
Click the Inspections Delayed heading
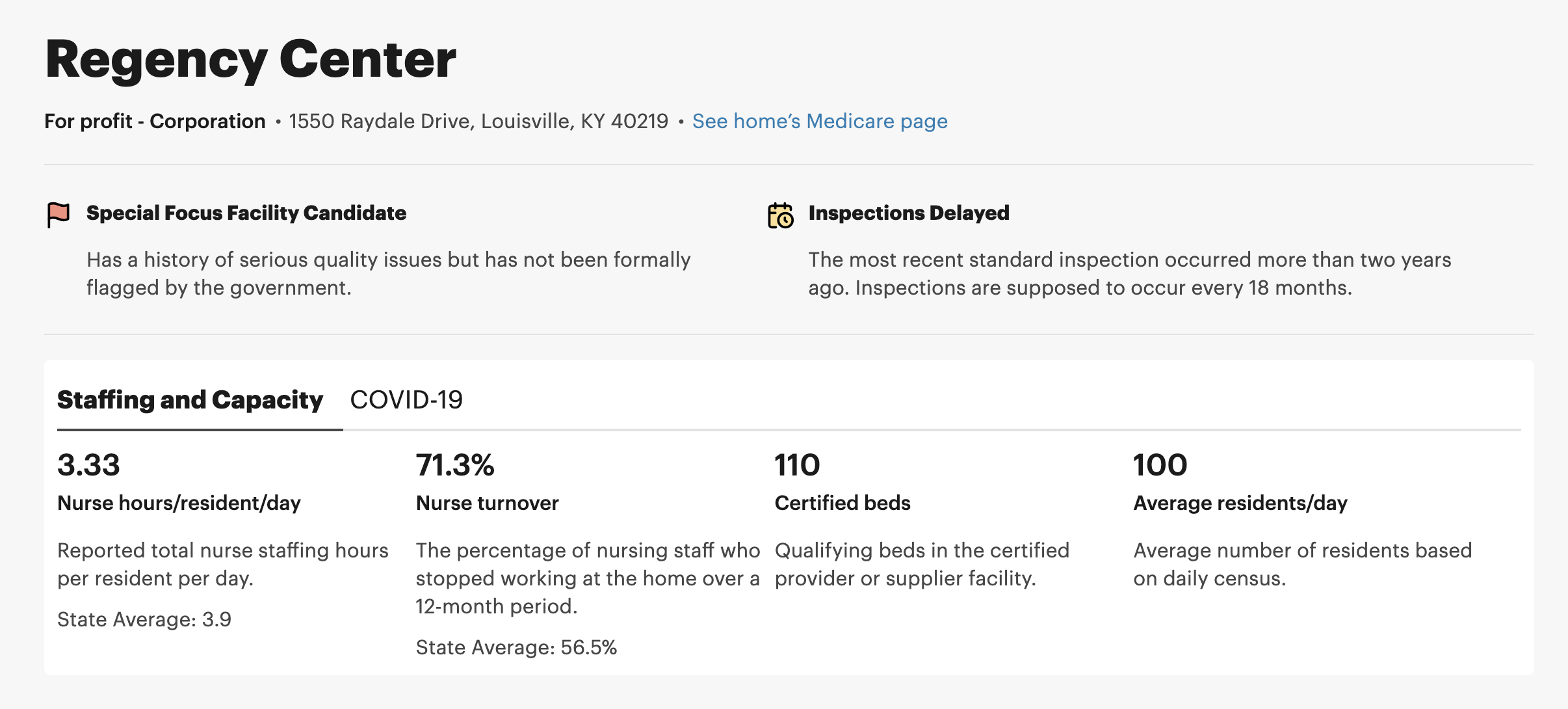point(909,213)
